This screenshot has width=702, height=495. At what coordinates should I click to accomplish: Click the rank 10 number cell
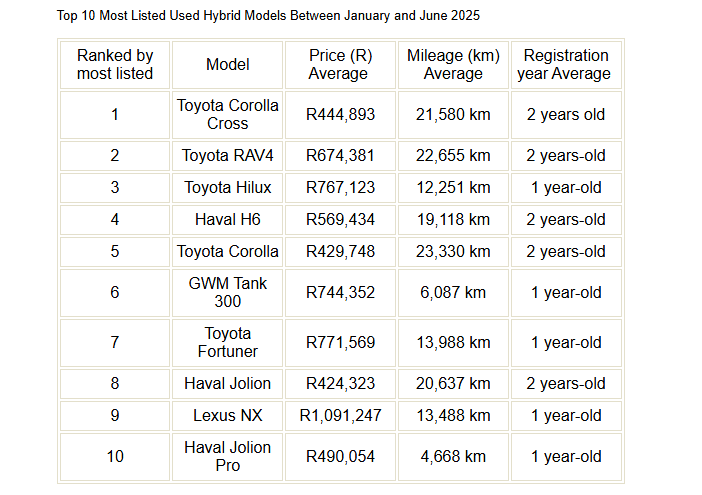(115, 457)
